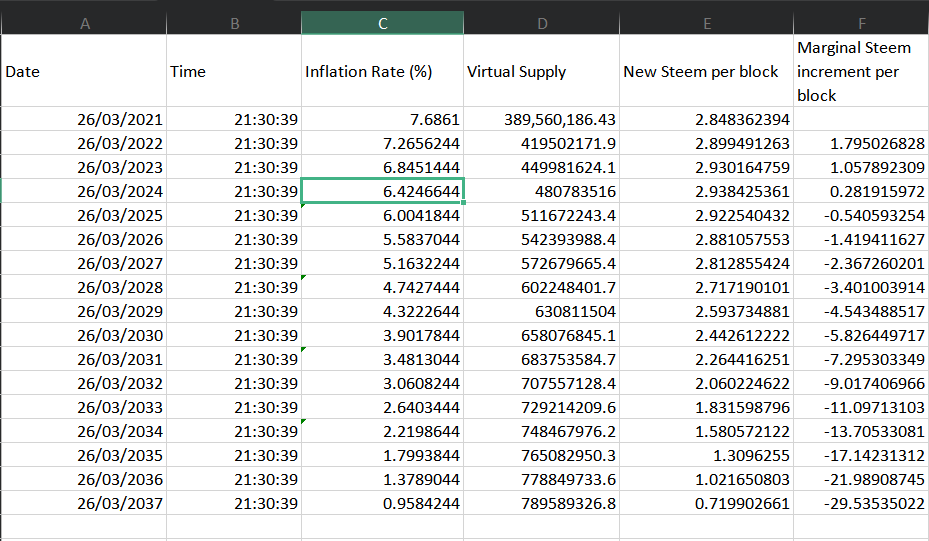Select inflation rate cell 6.8451444
Image resolution: width=929 pixels, height=541 pixels.
[382, 167]
